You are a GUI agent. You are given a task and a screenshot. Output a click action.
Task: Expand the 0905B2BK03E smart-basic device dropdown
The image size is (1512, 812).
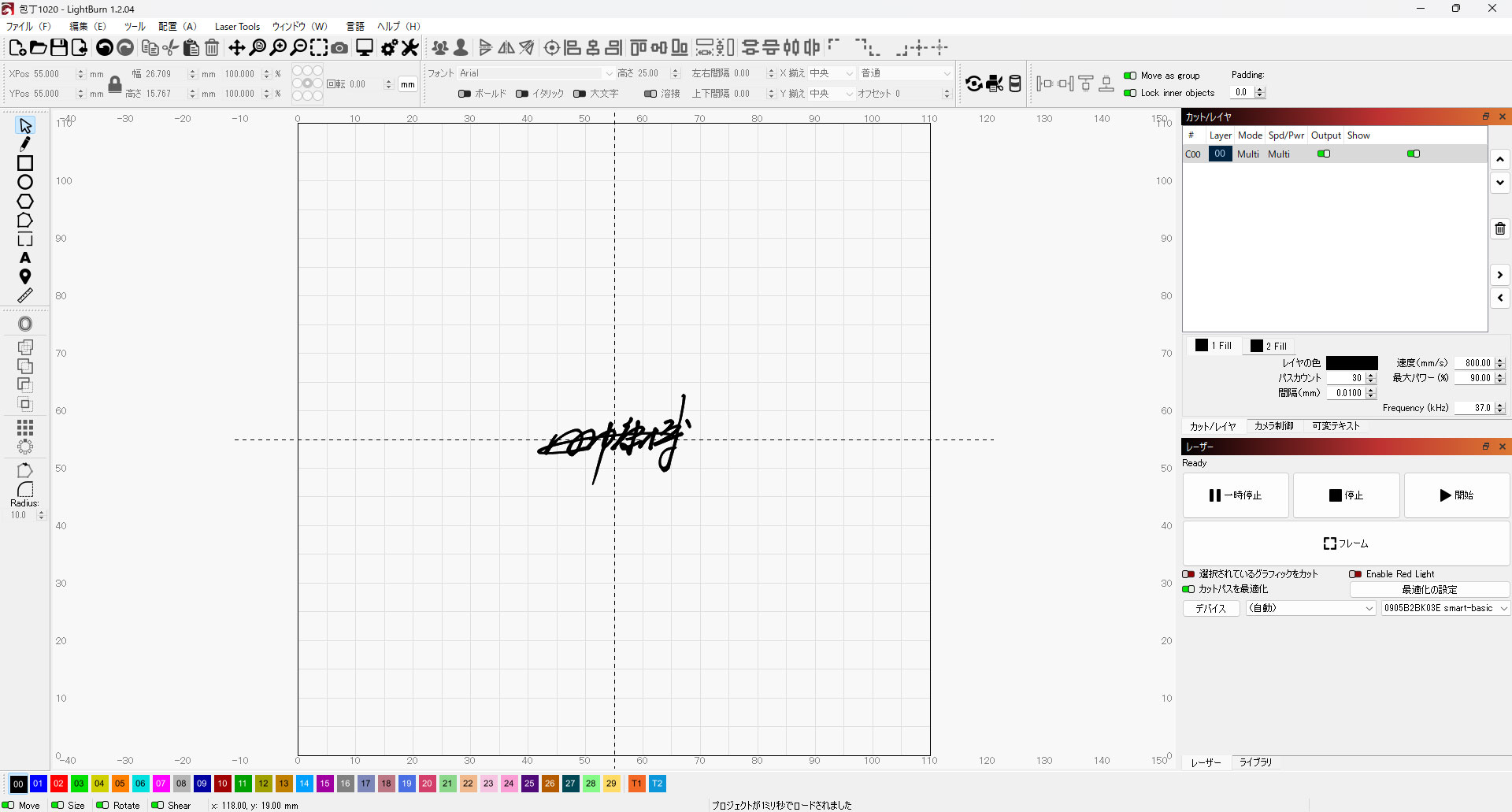pos(1445,608)
